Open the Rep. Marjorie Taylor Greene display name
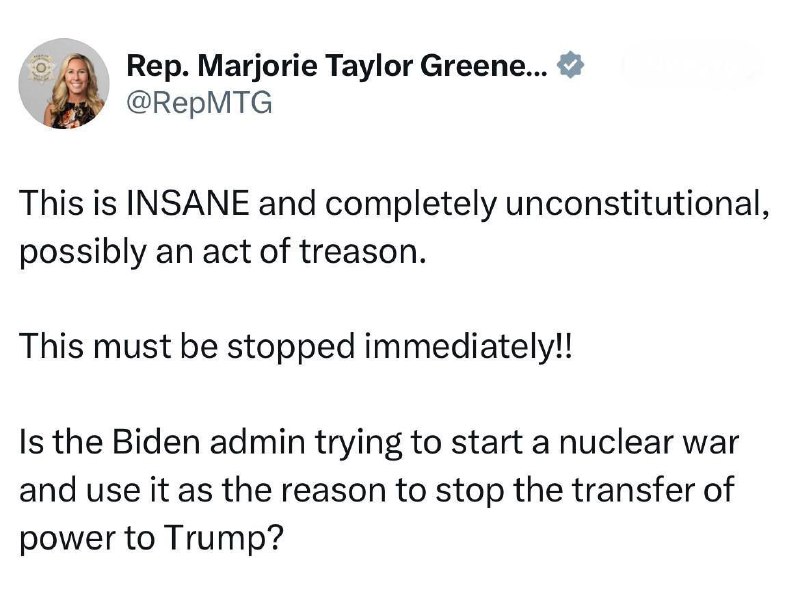The image size is (800, 600). tap(337, 66)
